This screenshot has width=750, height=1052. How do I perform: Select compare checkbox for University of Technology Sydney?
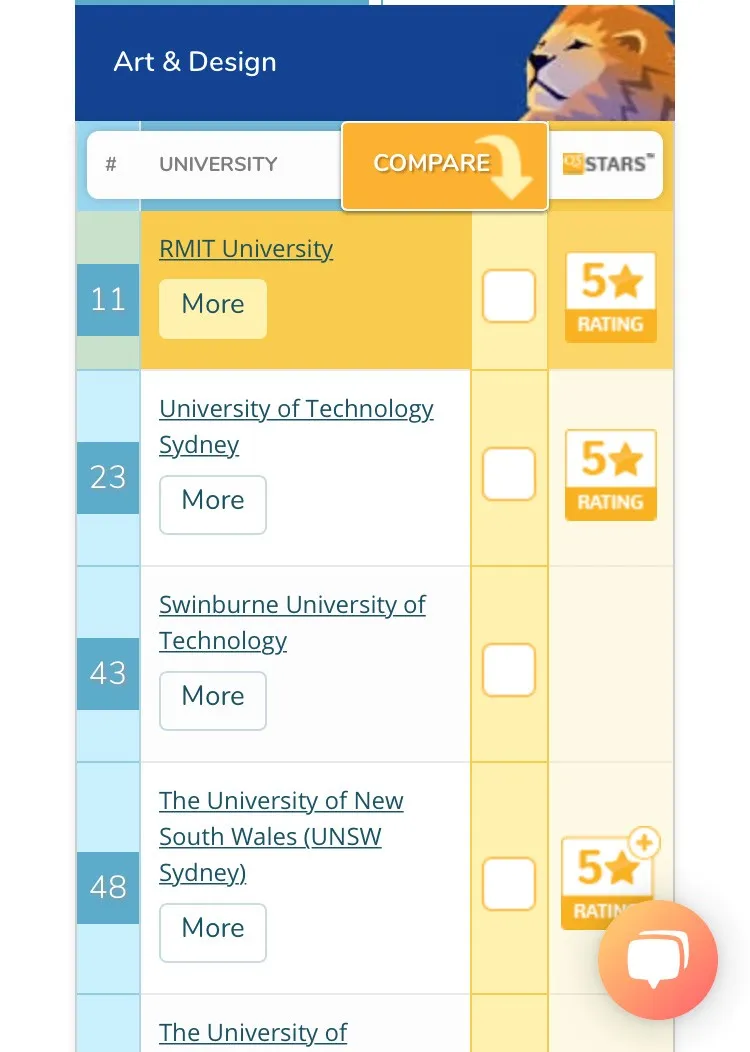[509, 474]
